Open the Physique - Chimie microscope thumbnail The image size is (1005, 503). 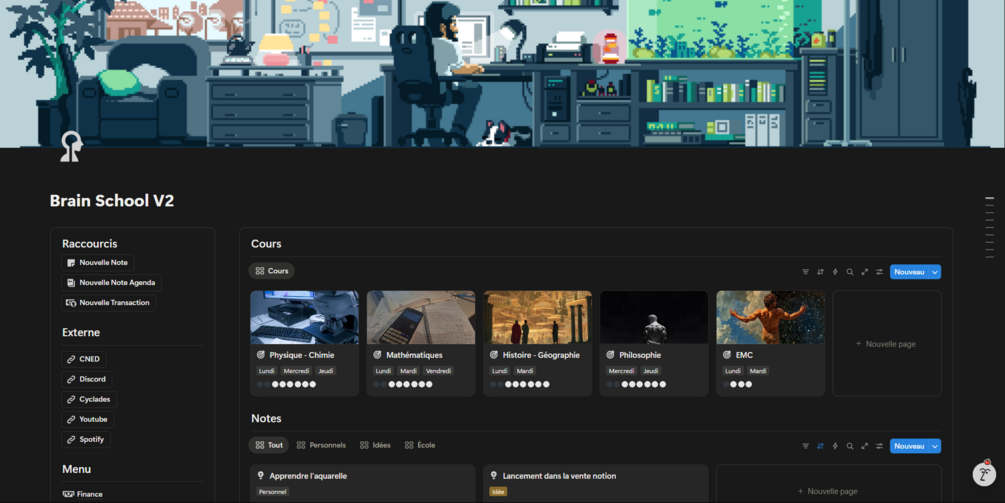(304, 317)
